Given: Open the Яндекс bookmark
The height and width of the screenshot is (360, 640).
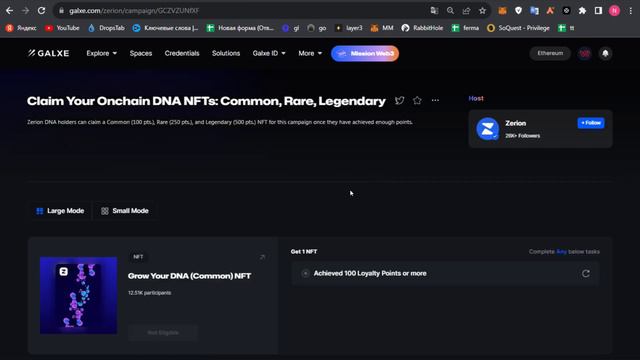Looking at the screenshot, I should pyautogui.click(x=21, y=28).
